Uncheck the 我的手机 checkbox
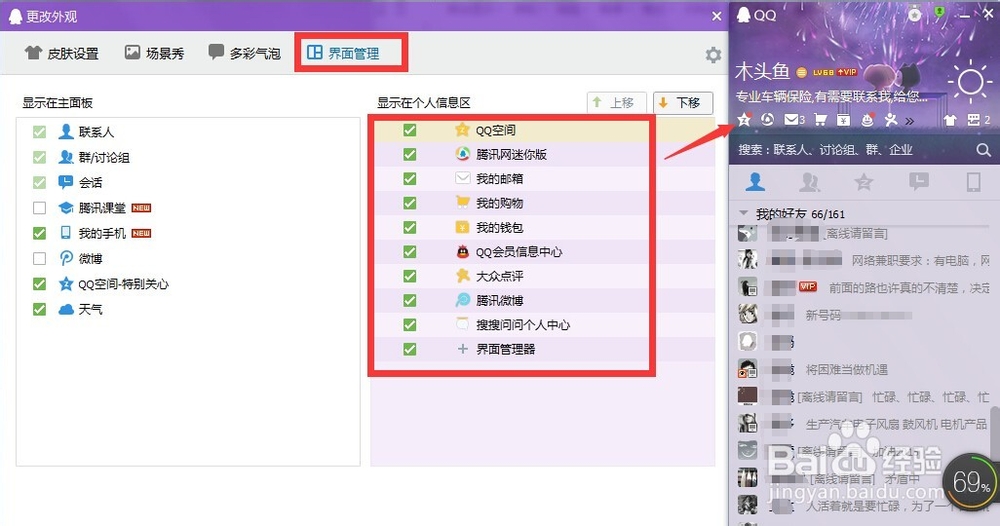The height and width of the screenshot is (526, 1000). coord(40,233)
